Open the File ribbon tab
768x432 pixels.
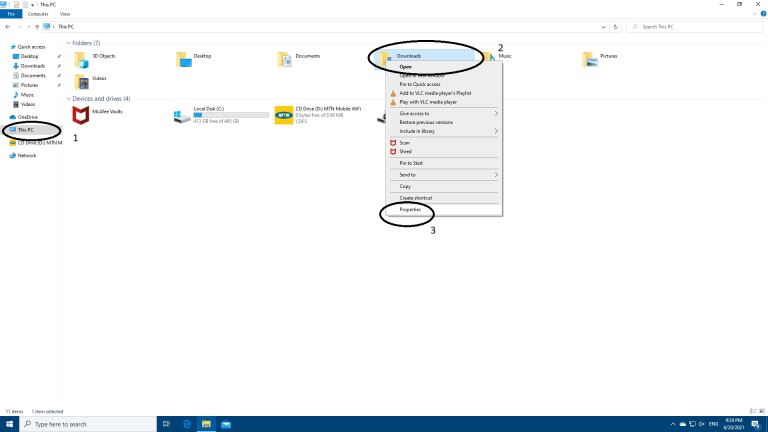11,14
